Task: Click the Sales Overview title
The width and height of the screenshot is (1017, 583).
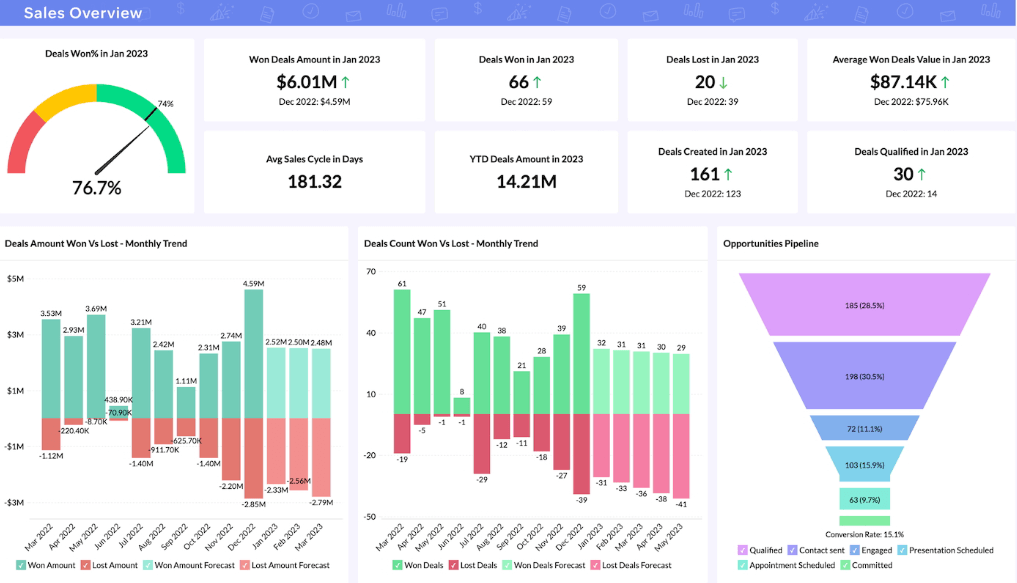Action: tap(75, 13)
